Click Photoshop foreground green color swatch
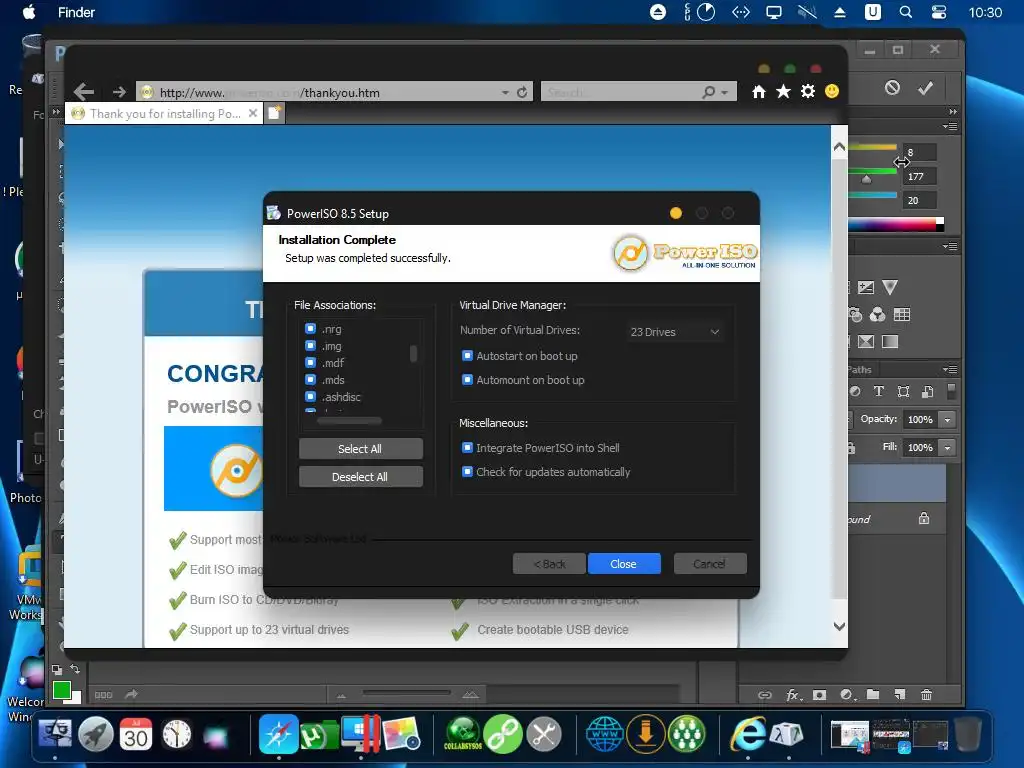Screen dimensions: 1024x768 61,690
